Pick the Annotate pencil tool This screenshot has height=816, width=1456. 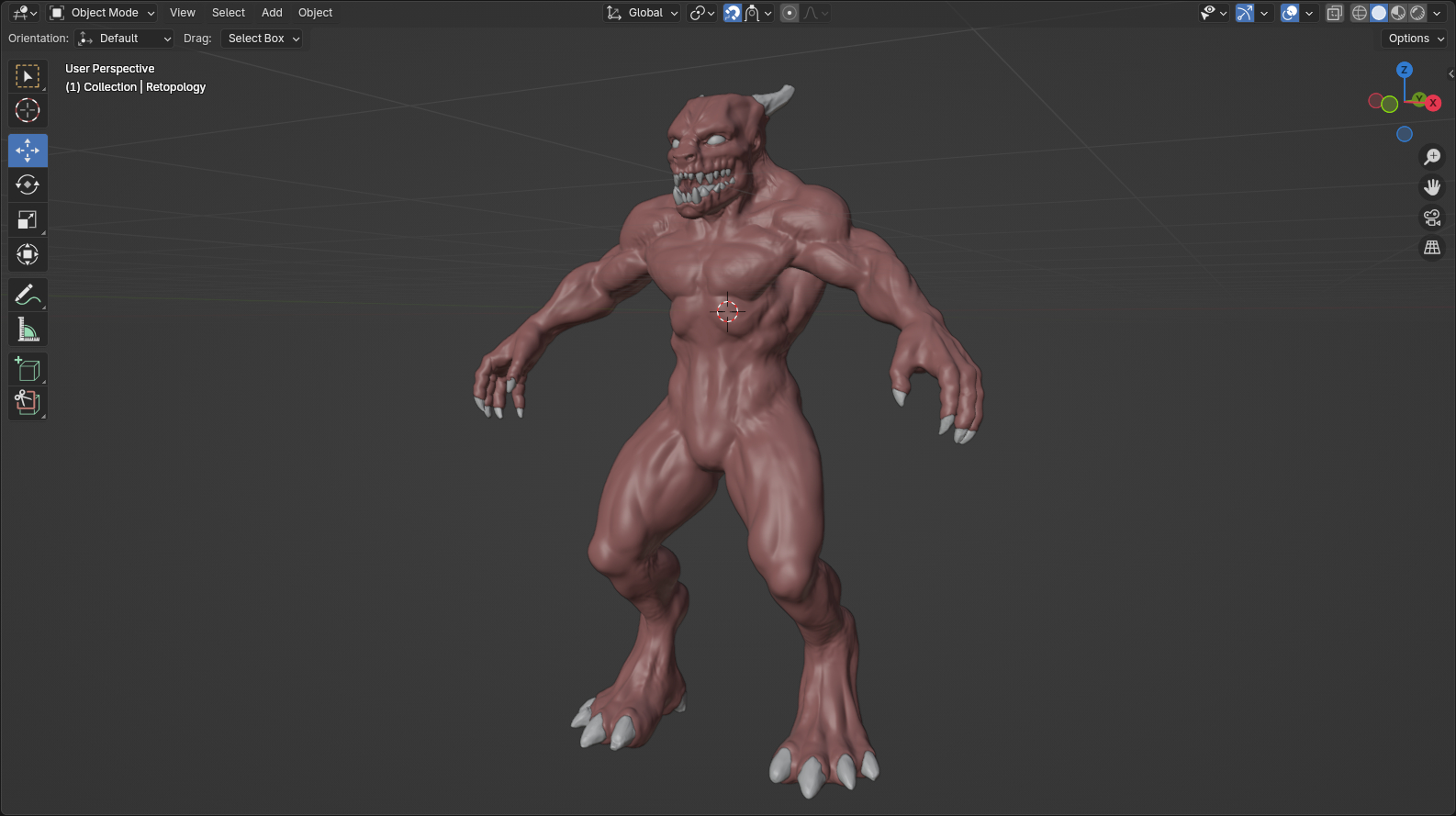(x=28, y=295)
